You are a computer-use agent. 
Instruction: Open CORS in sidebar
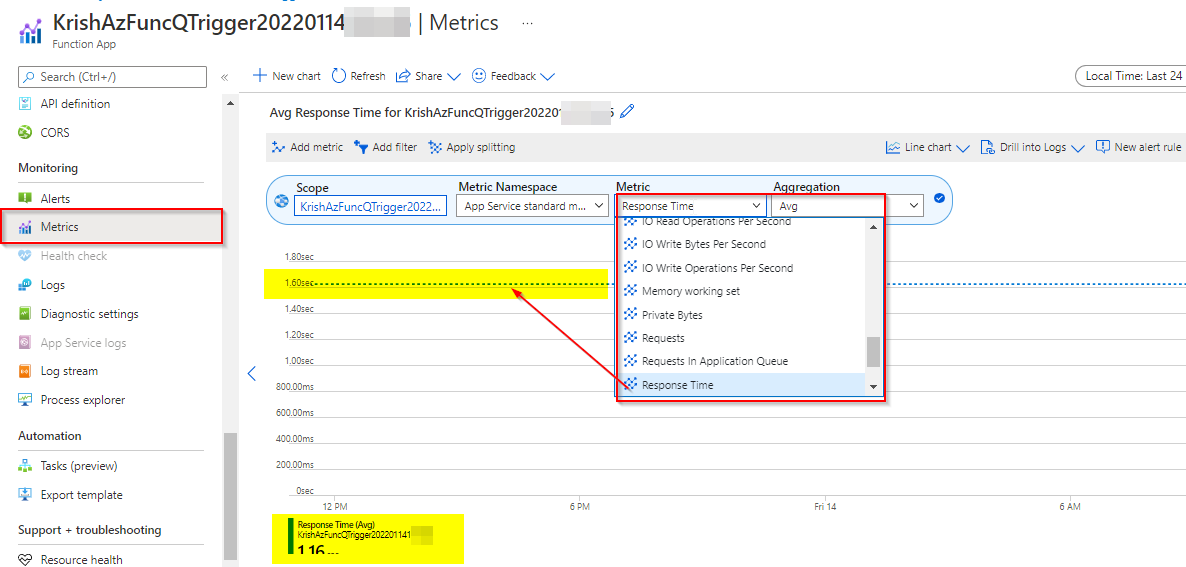(55, 132)
